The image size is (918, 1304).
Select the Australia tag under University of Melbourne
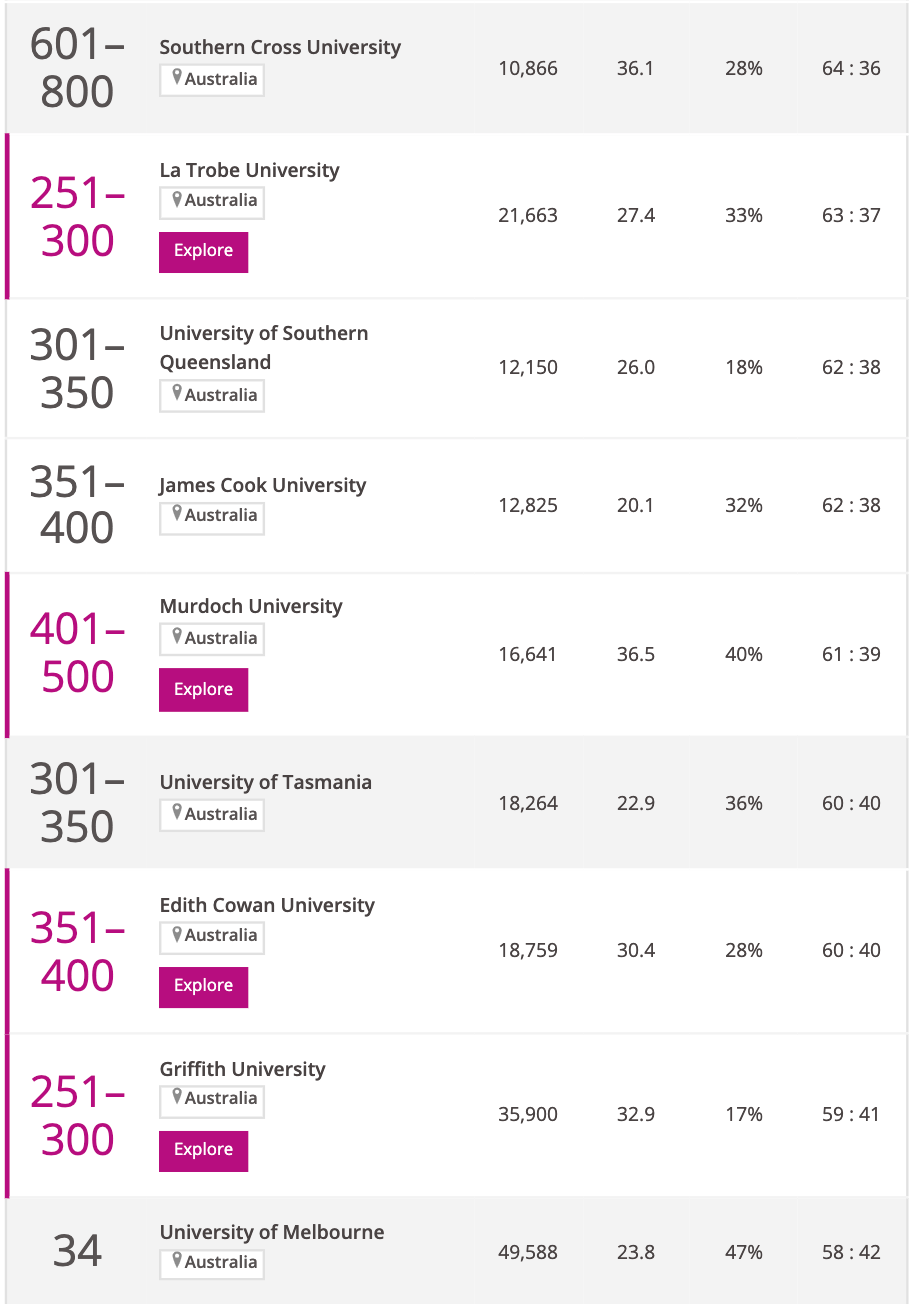click(x=212, y=1262)
